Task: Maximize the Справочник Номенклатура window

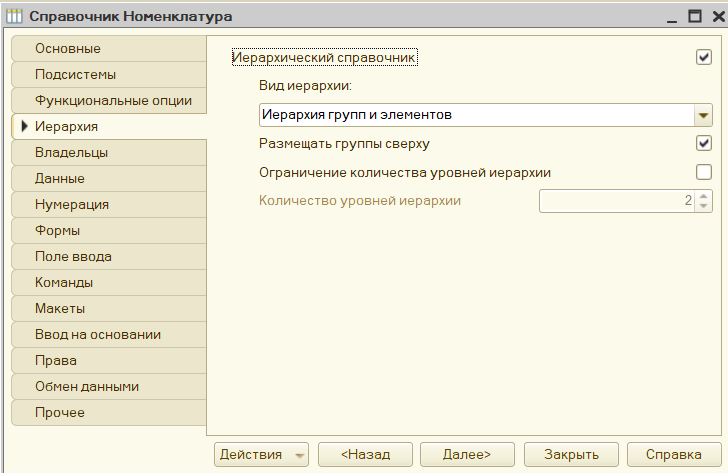Action: [x=695, y=16]
